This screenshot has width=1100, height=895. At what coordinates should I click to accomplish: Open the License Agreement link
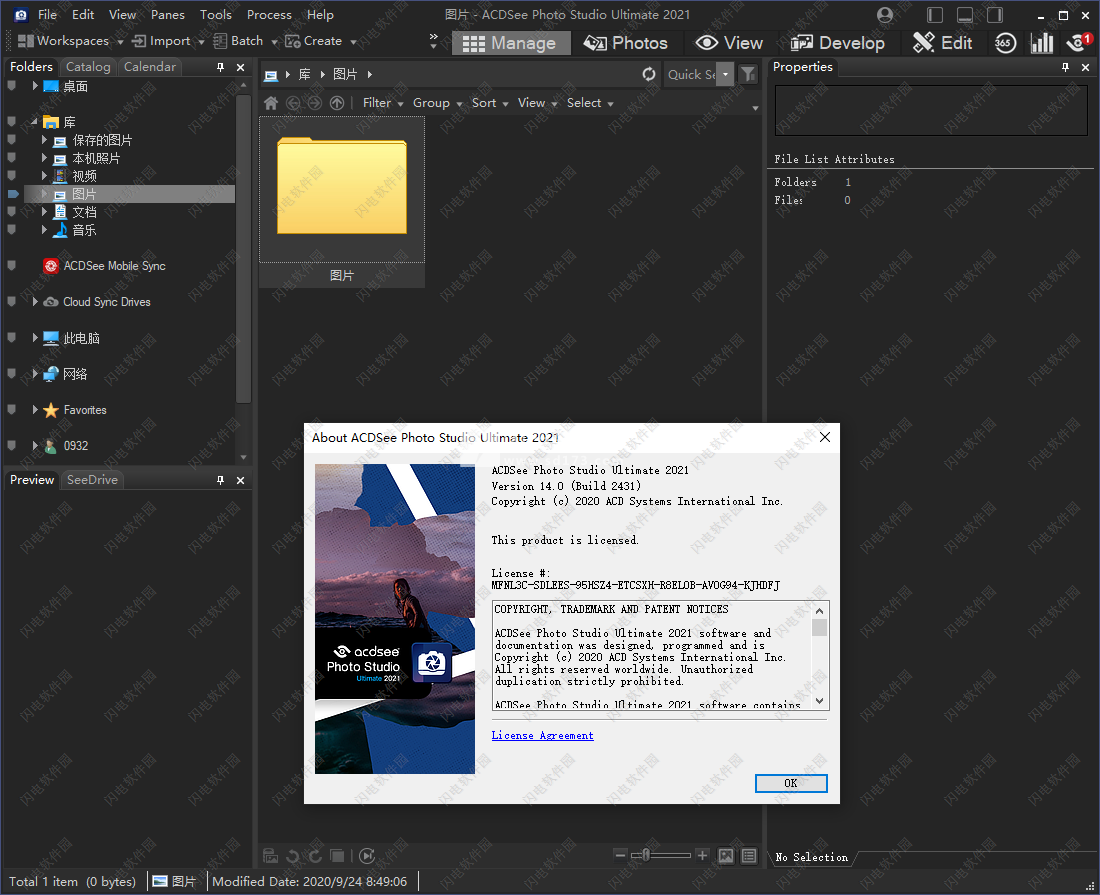pos(542,735)
